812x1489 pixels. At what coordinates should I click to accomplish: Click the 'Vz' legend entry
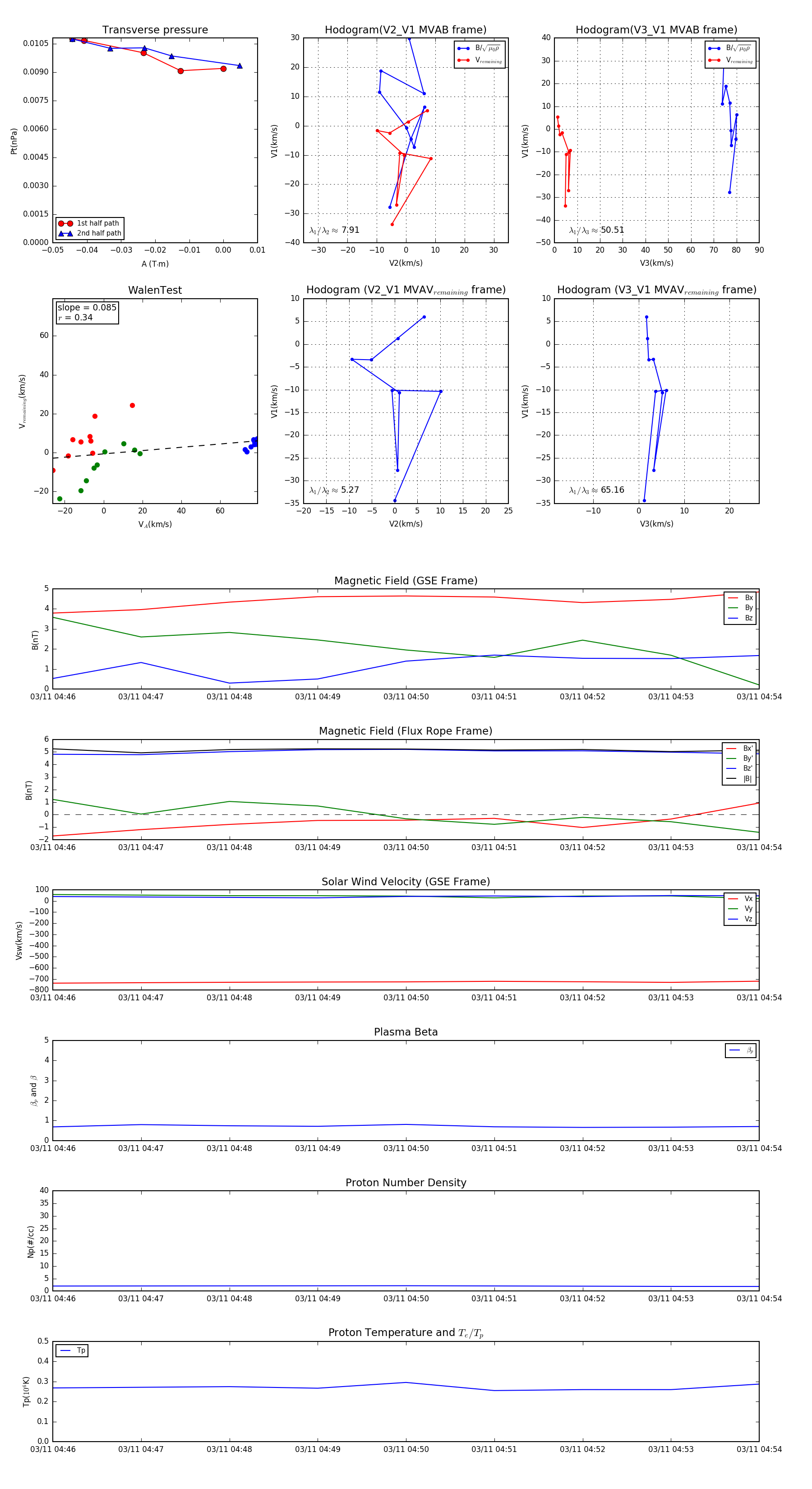[741, 919]
